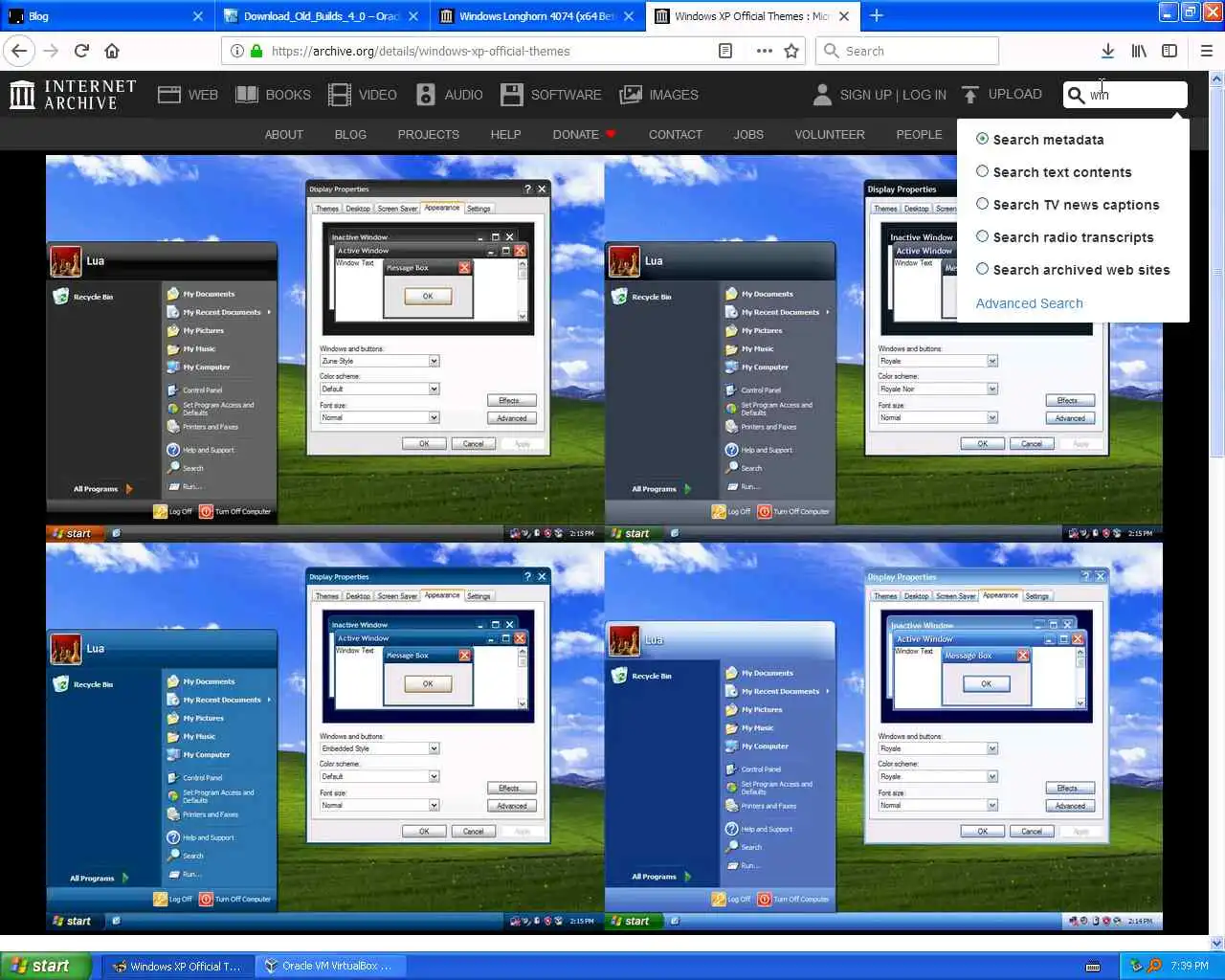
Task: Open the ABOUT menu item
Action: tap(283, 134)
